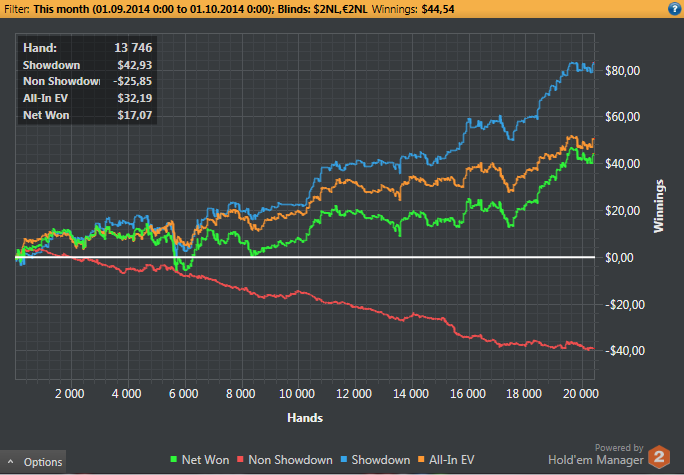Click the Net Won $17,07 row
684x475 pixels.
(x=87, y=116)
